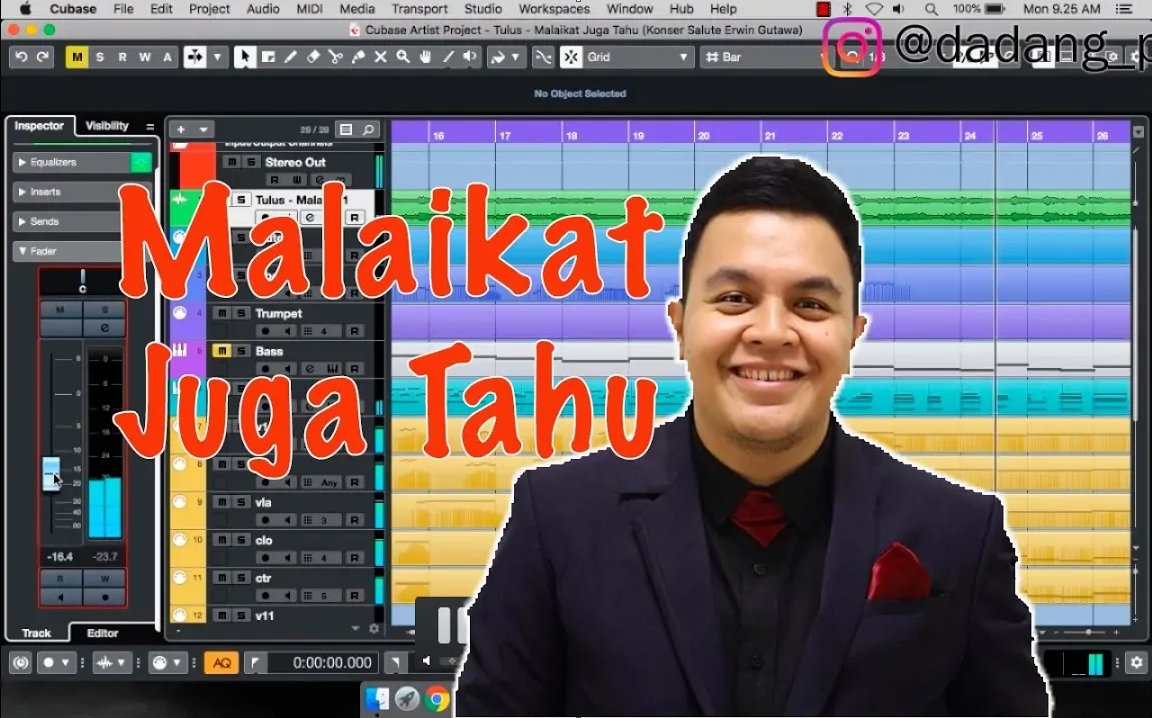Choose the Mute X tool

380,57
